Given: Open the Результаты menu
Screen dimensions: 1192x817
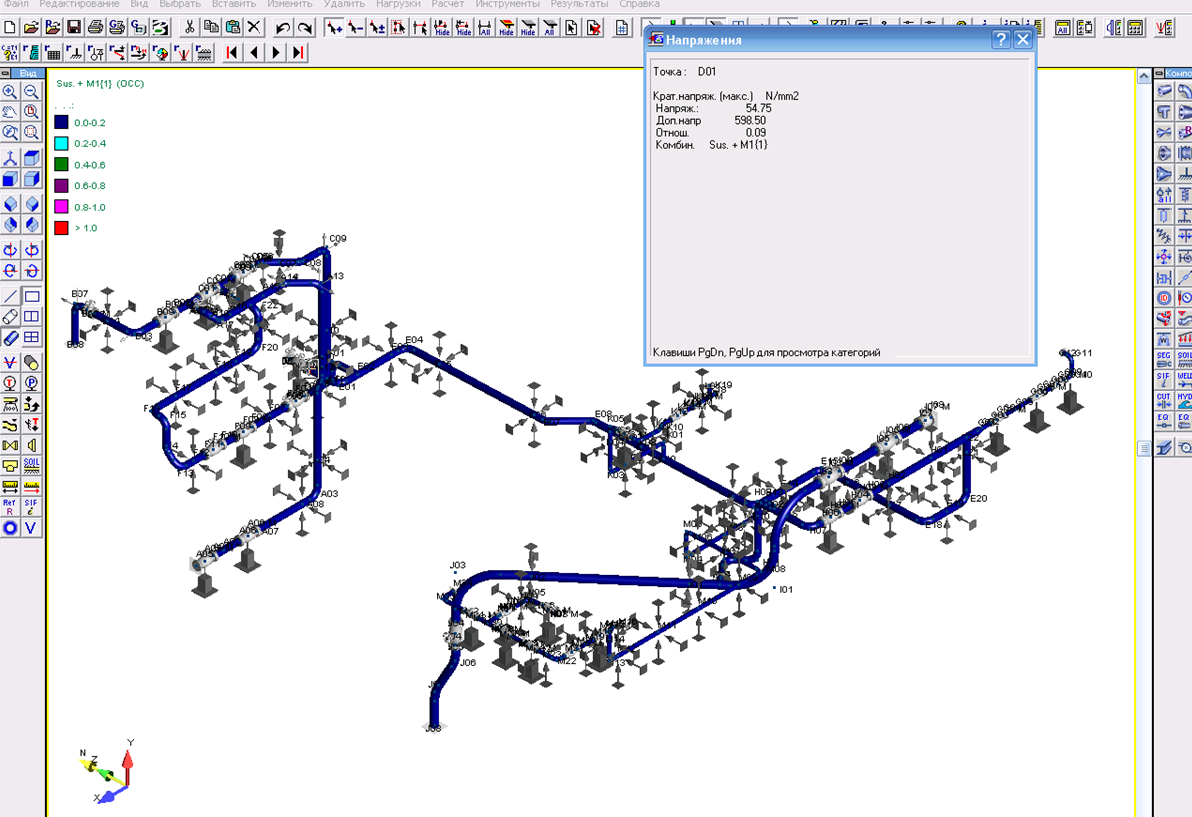Looking at the screenshot, I should pos(579,4).
